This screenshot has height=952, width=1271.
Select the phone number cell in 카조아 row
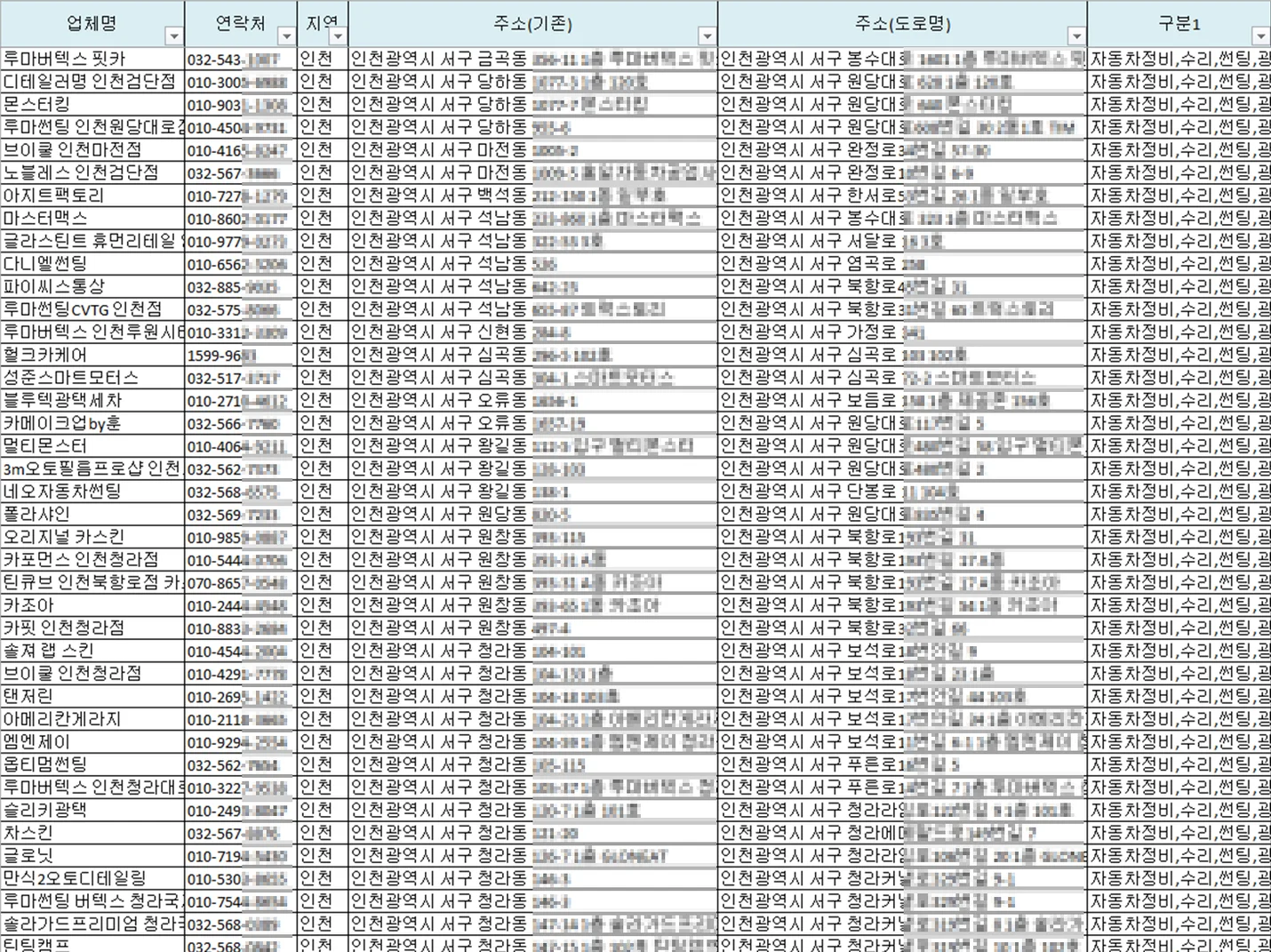pos(241,604)
